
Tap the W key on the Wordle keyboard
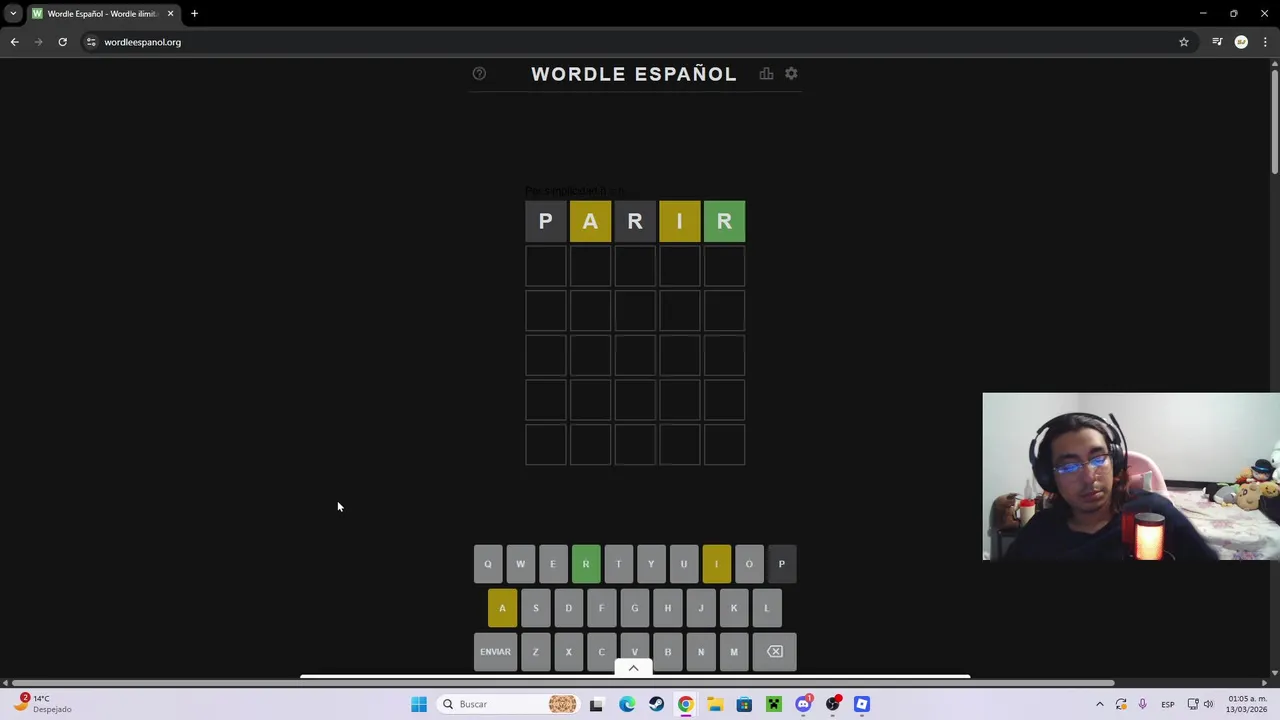(x=520, y=564)
